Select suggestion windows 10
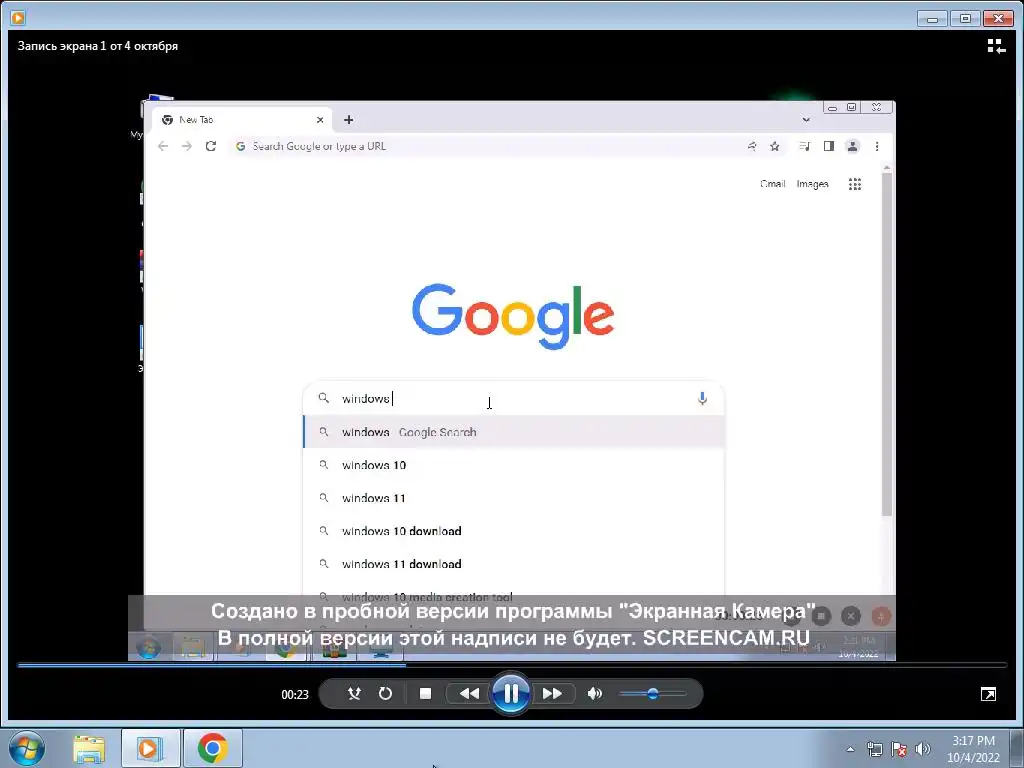1024x768 pixels. [514, 465]
